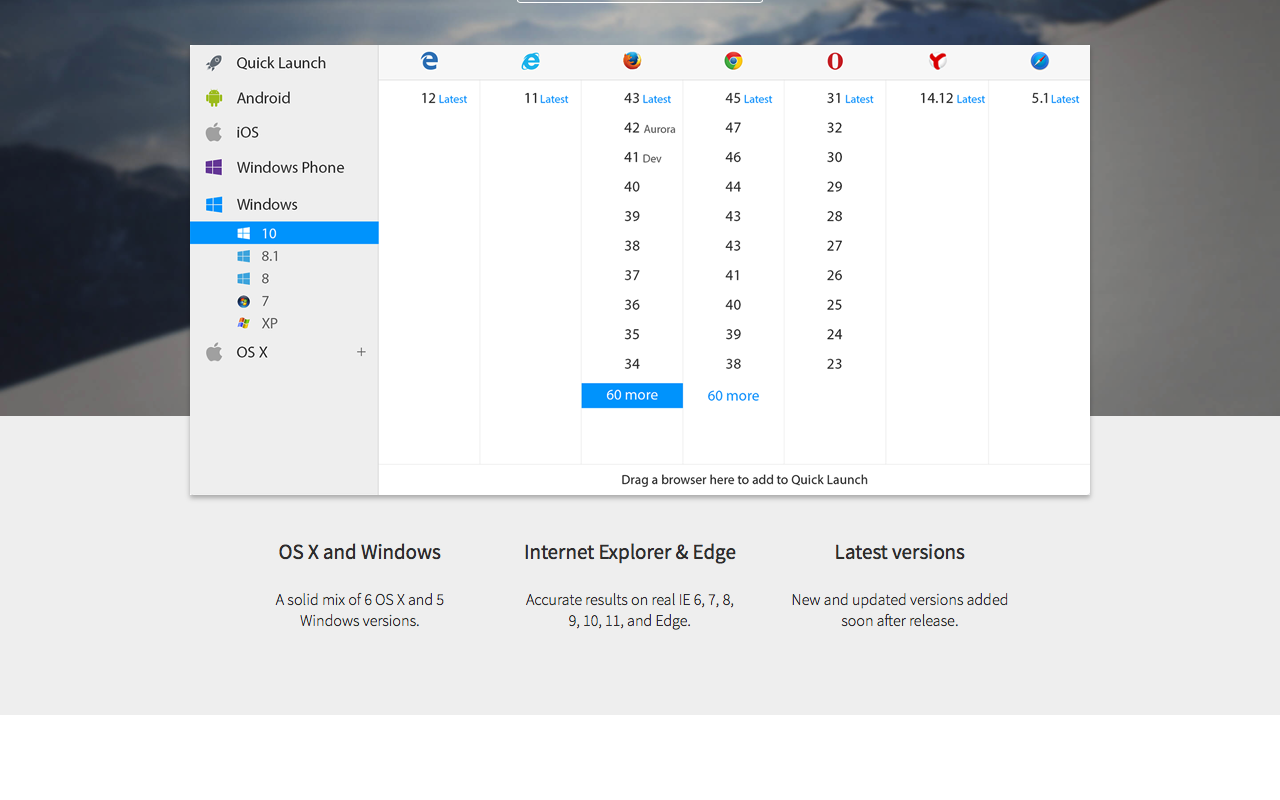Launch Firefox 43 Latest
1280x800 pixels.
647,98
